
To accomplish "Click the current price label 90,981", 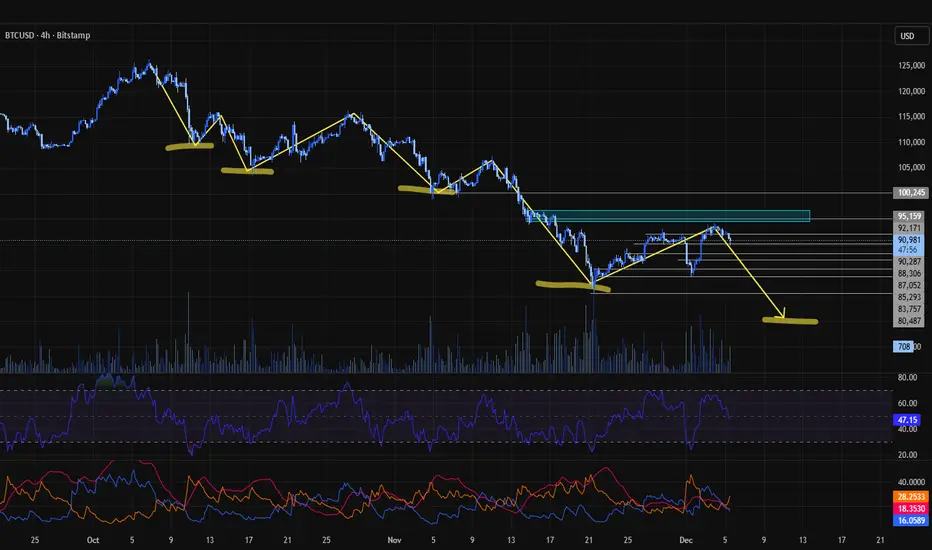I will pyautogui.click(x=909, y=240).
